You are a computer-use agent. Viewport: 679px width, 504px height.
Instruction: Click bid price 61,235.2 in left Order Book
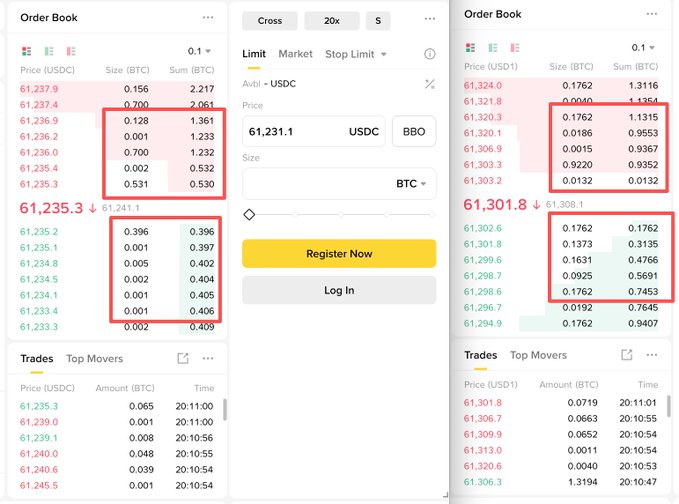pyautogui.click(x=39, y=232)
